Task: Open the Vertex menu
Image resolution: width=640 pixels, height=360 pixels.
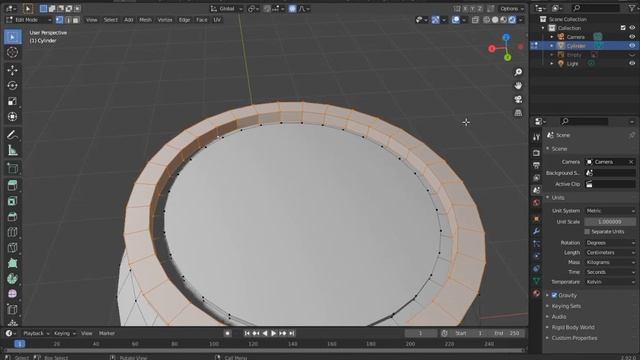Action: click(165, 20)
